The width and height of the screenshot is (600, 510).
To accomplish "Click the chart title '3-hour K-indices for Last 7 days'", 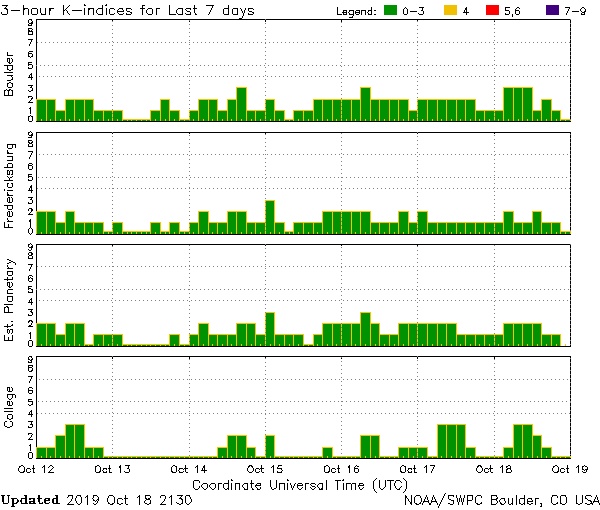I will (127, 10).
